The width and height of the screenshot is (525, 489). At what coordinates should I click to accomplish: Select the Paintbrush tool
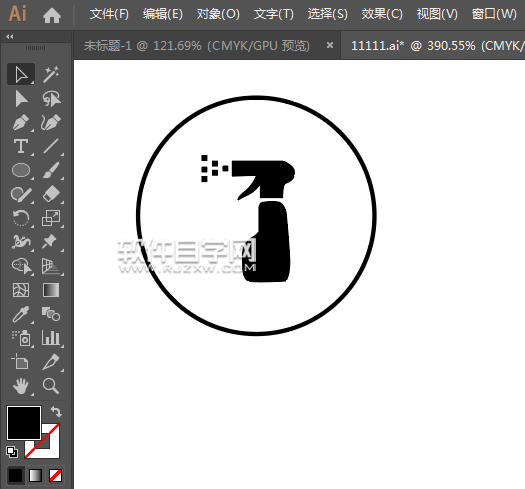click(x=51, y=170)
